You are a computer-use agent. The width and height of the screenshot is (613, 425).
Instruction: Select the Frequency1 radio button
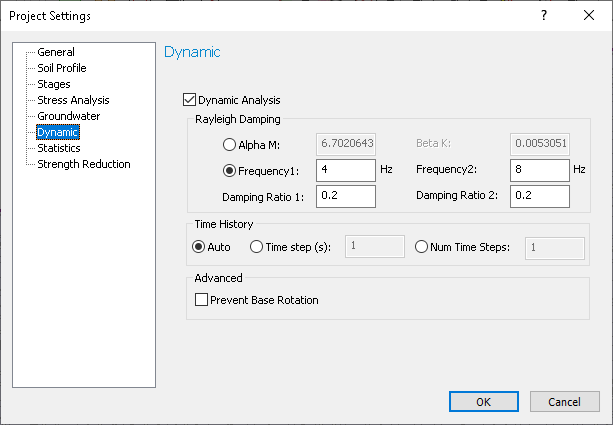click(230, 170)
